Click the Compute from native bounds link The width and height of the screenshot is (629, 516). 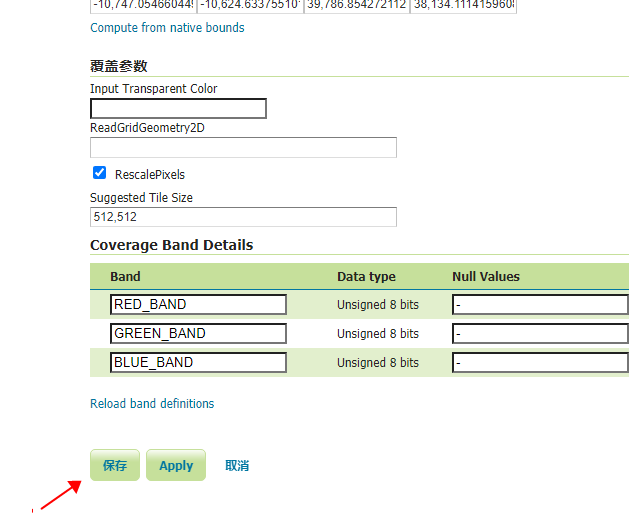point(167,28)
